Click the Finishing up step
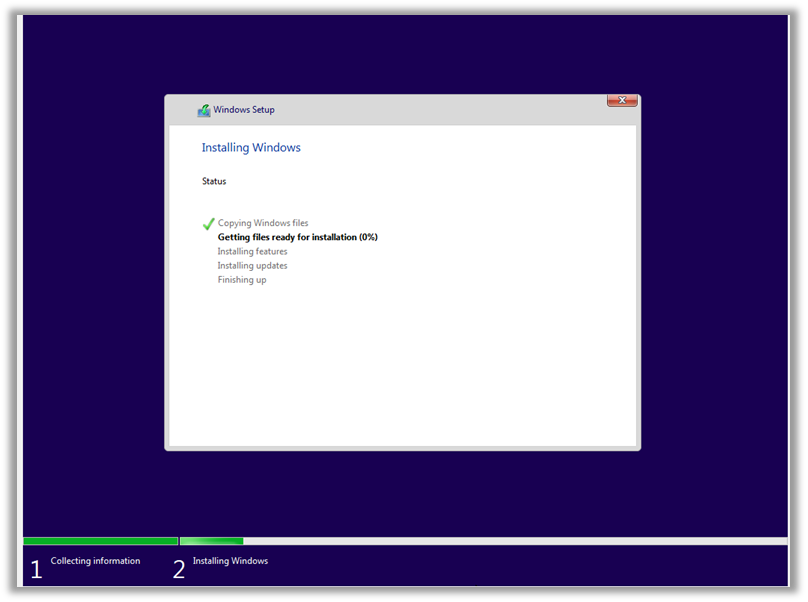The image size is (808, 602). [242, 280]
